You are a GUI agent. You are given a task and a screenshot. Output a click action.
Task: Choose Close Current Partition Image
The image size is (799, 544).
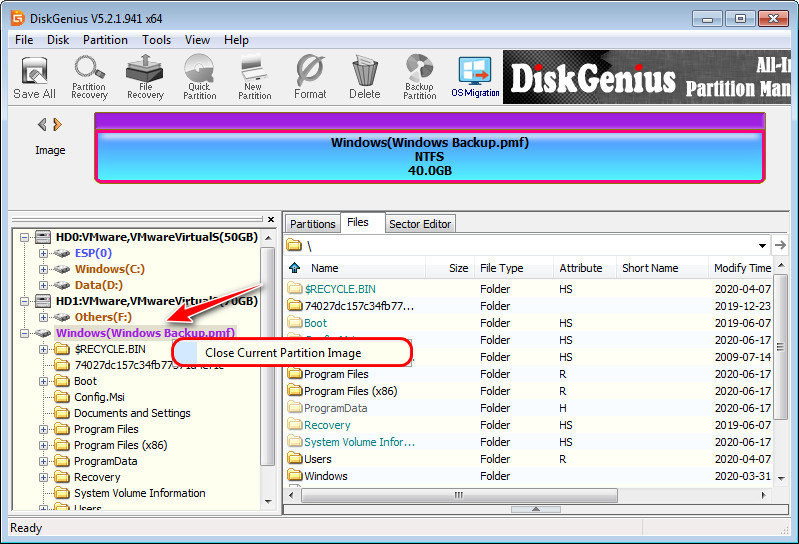click(291, 352)
